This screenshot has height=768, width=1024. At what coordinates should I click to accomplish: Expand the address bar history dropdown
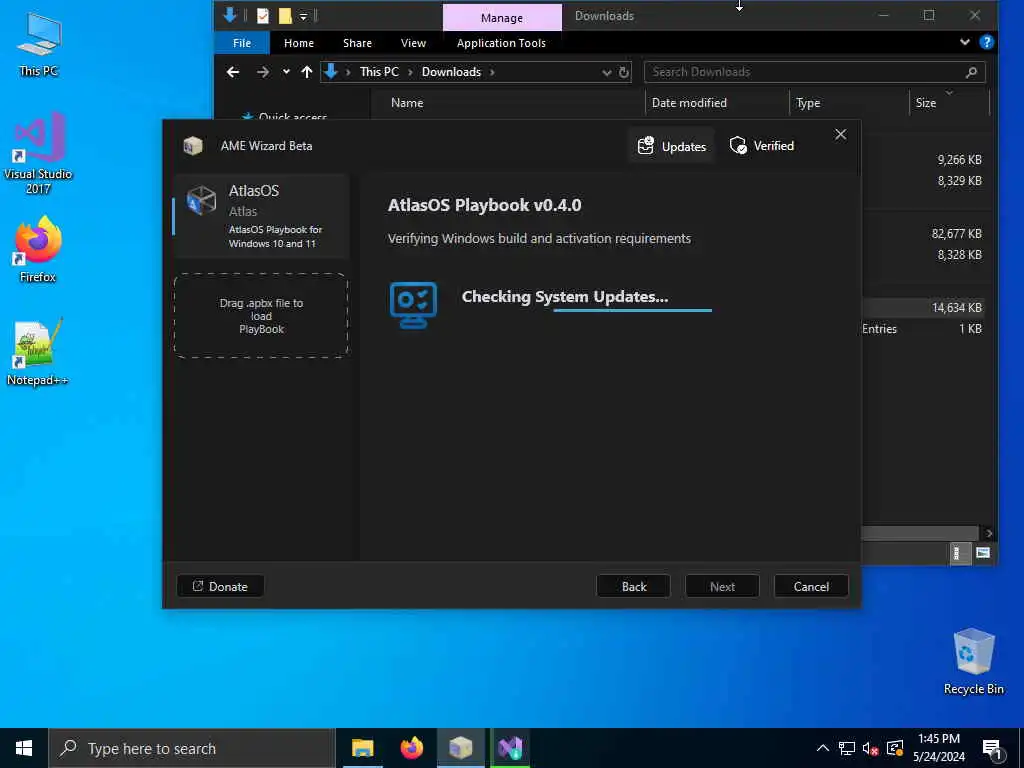606,72
